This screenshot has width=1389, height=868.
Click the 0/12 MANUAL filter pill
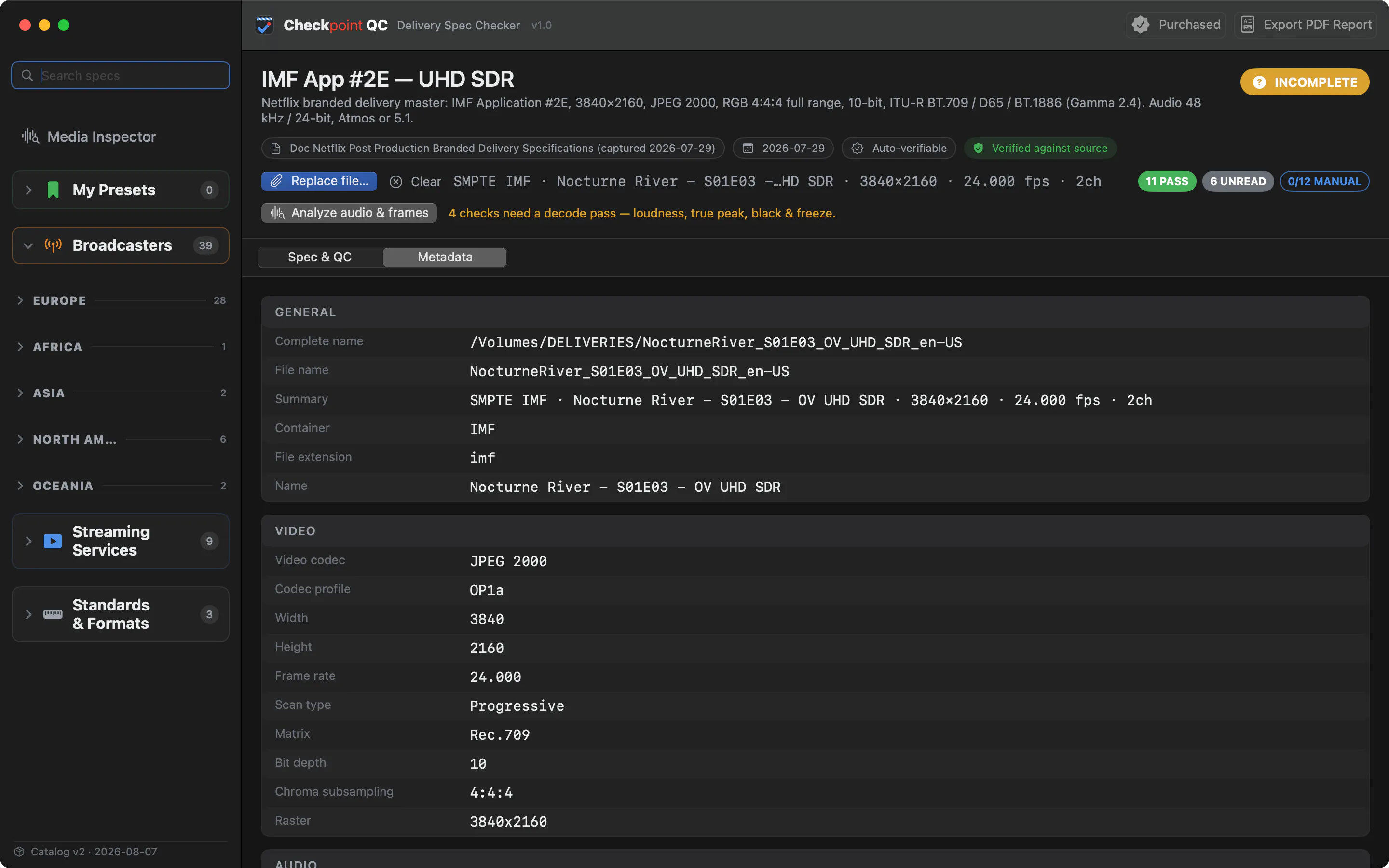pyautogui.click(x=1324, y=181)
